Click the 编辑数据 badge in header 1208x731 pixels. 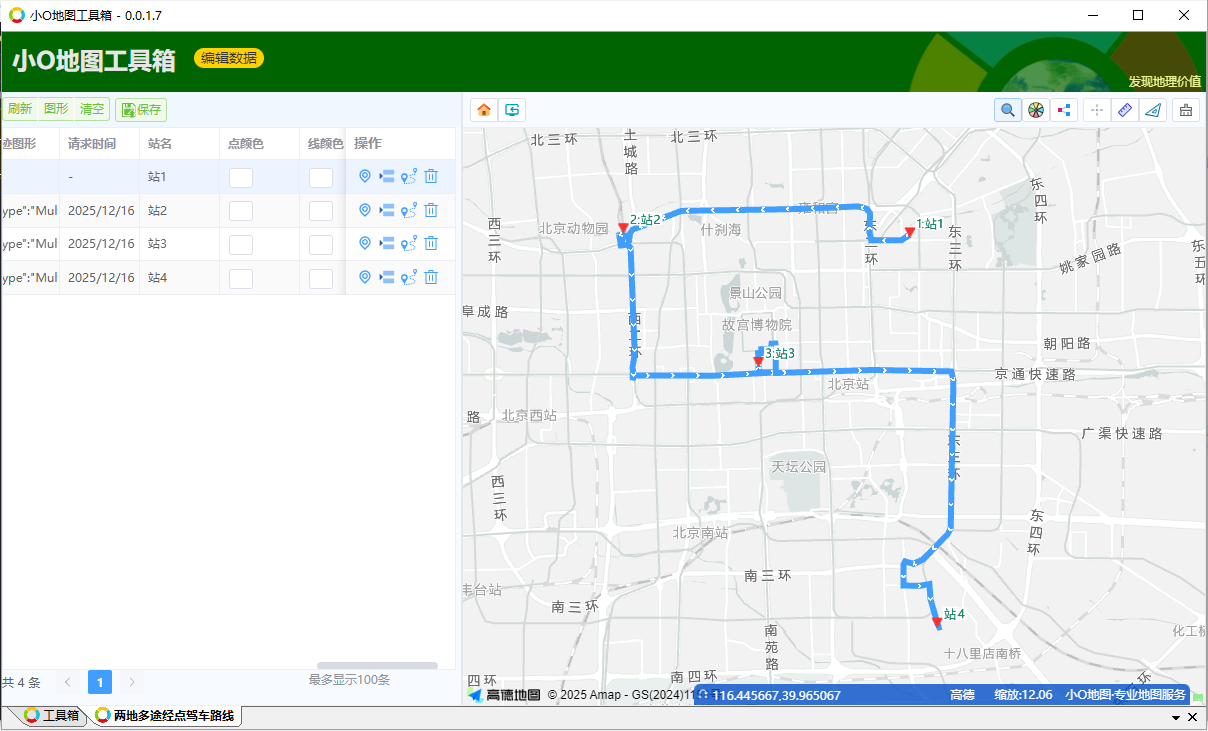(x=229, y=58)
